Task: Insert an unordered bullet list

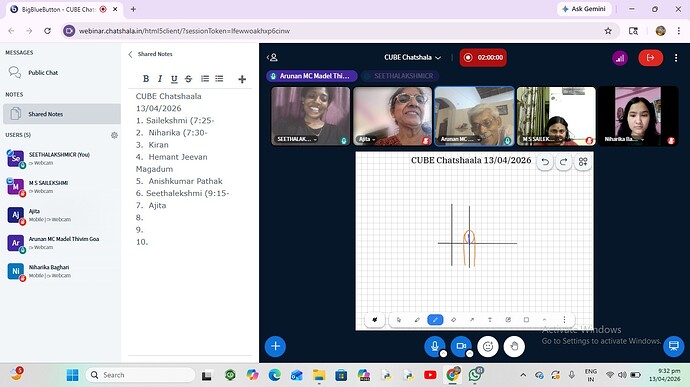Action: pos(219,79)
